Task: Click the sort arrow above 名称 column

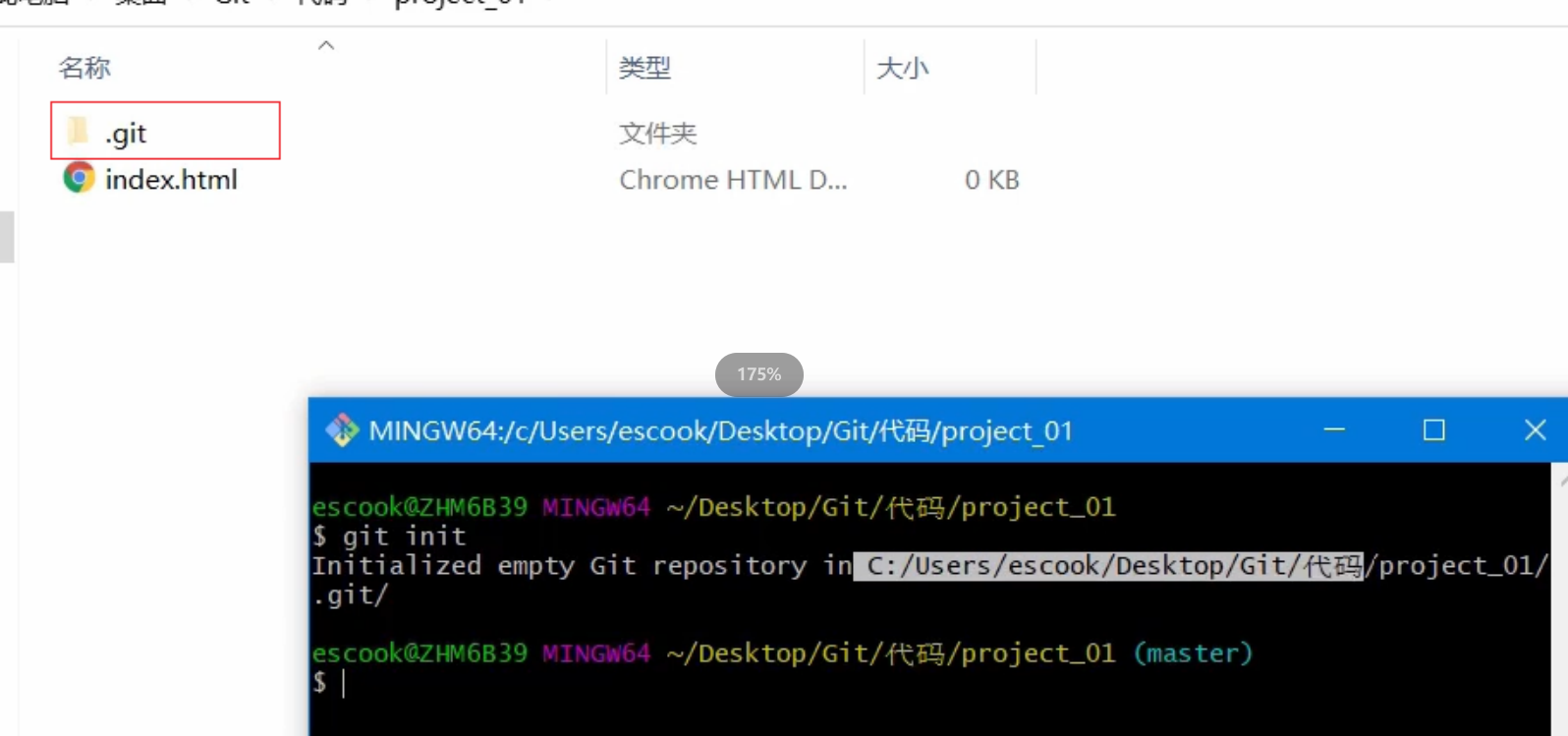Action: click(x=326, y=45)
